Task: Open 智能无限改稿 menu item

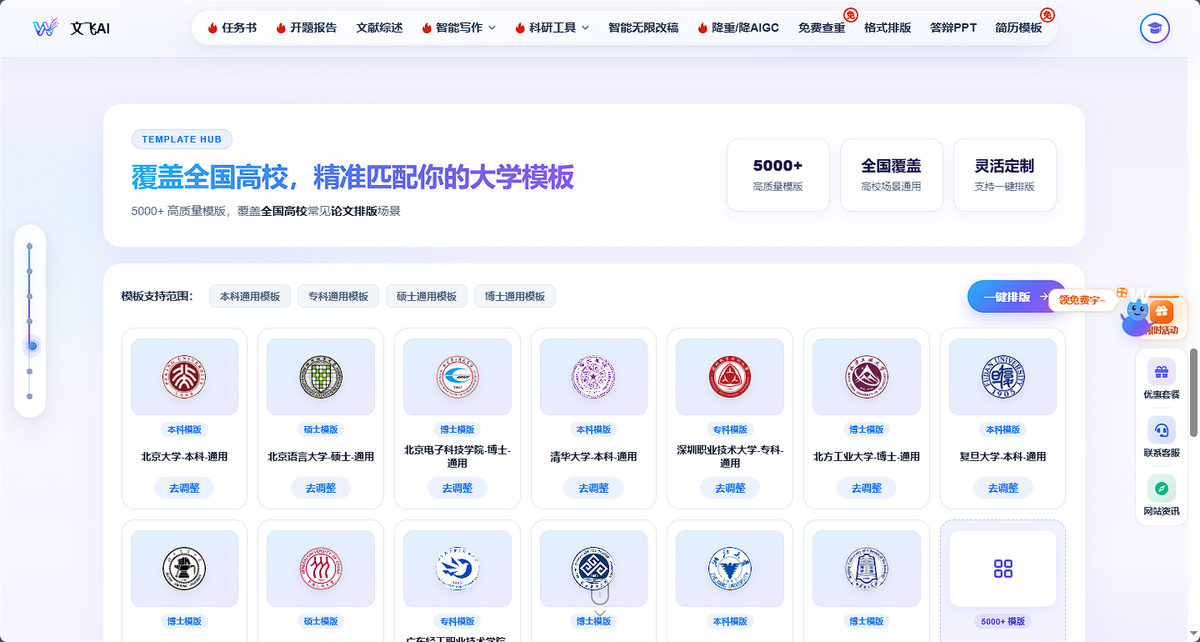Action: [x=643, y=28]
